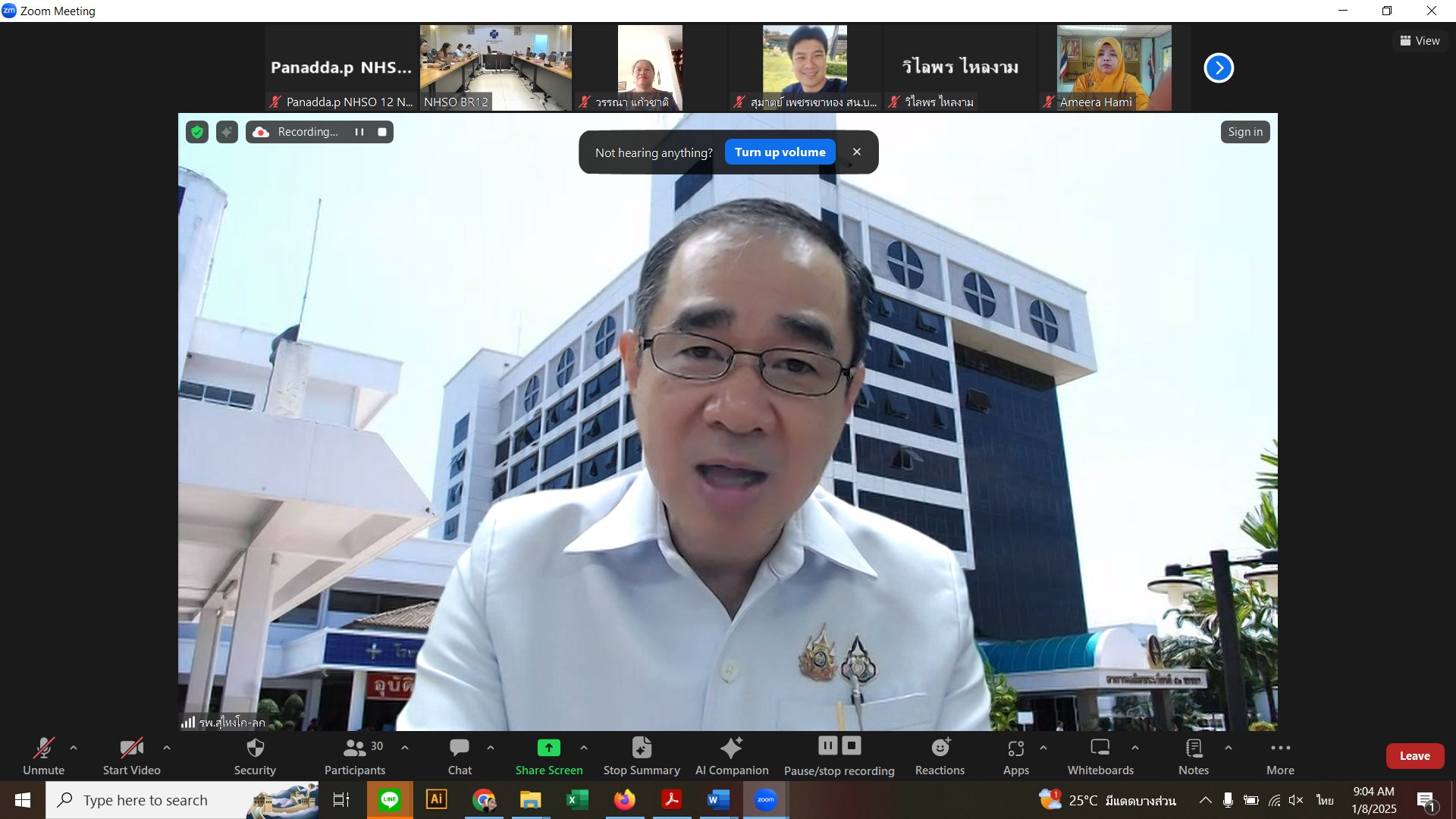Open Windows Start menu
Viewport: 1456px width, 819px height.
point(23,800)
